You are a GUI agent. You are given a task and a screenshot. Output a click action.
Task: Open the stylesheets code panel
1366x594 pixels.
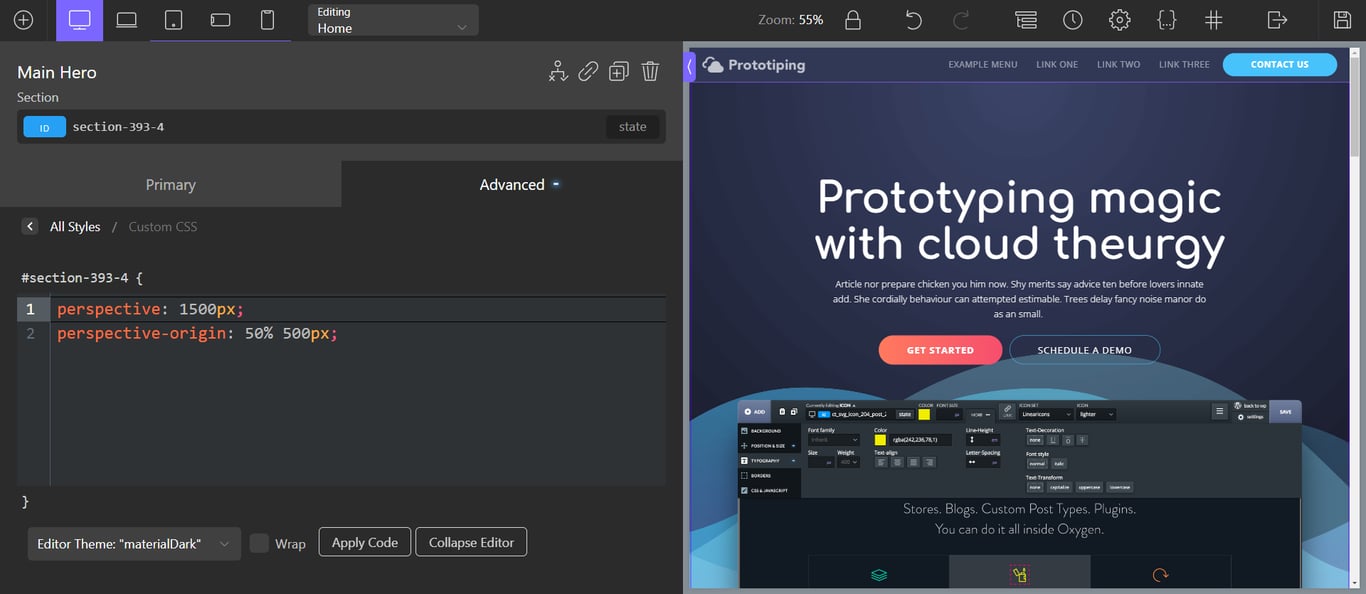[x=1166, y=19]
